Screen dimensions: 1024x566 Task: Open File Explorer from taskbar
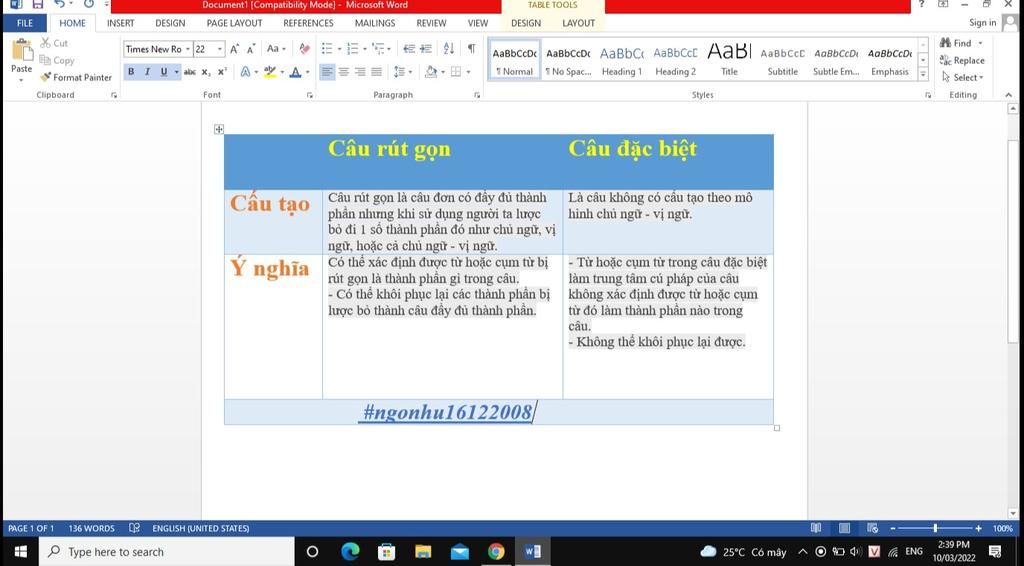(423, 552)
